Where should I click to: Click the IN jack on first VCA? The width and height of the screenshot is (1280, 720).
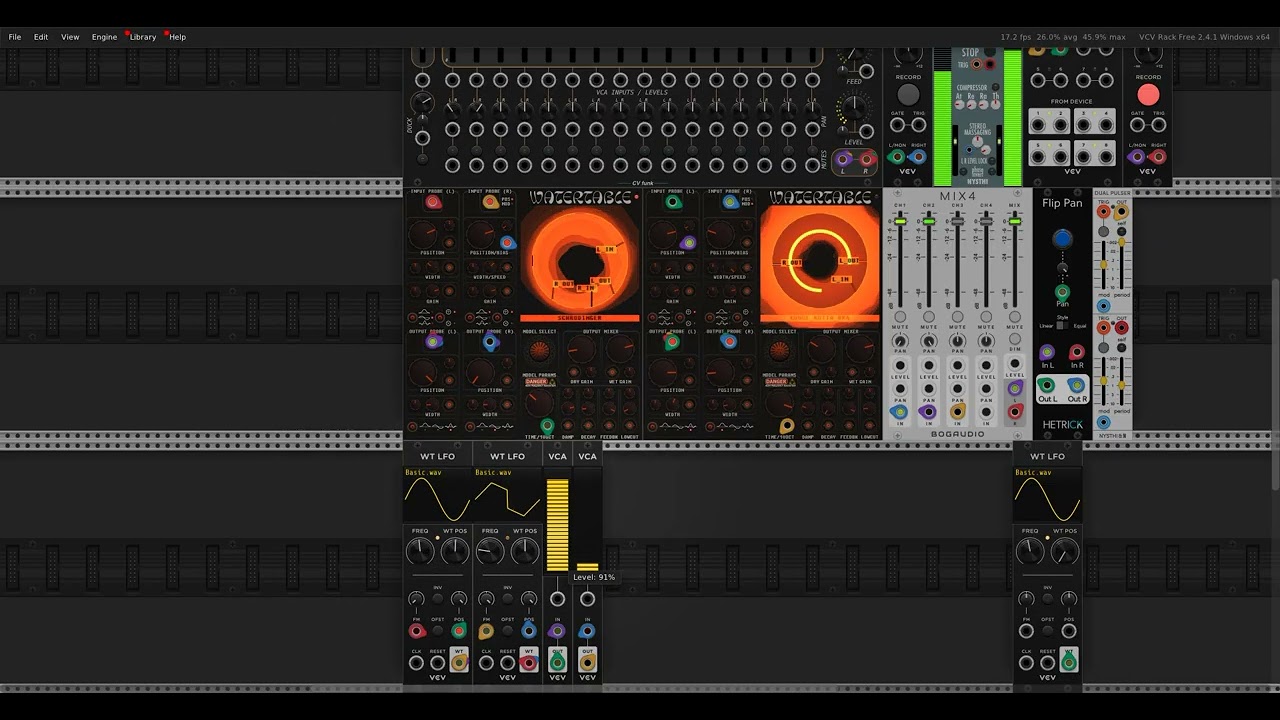tap(557, 631)
